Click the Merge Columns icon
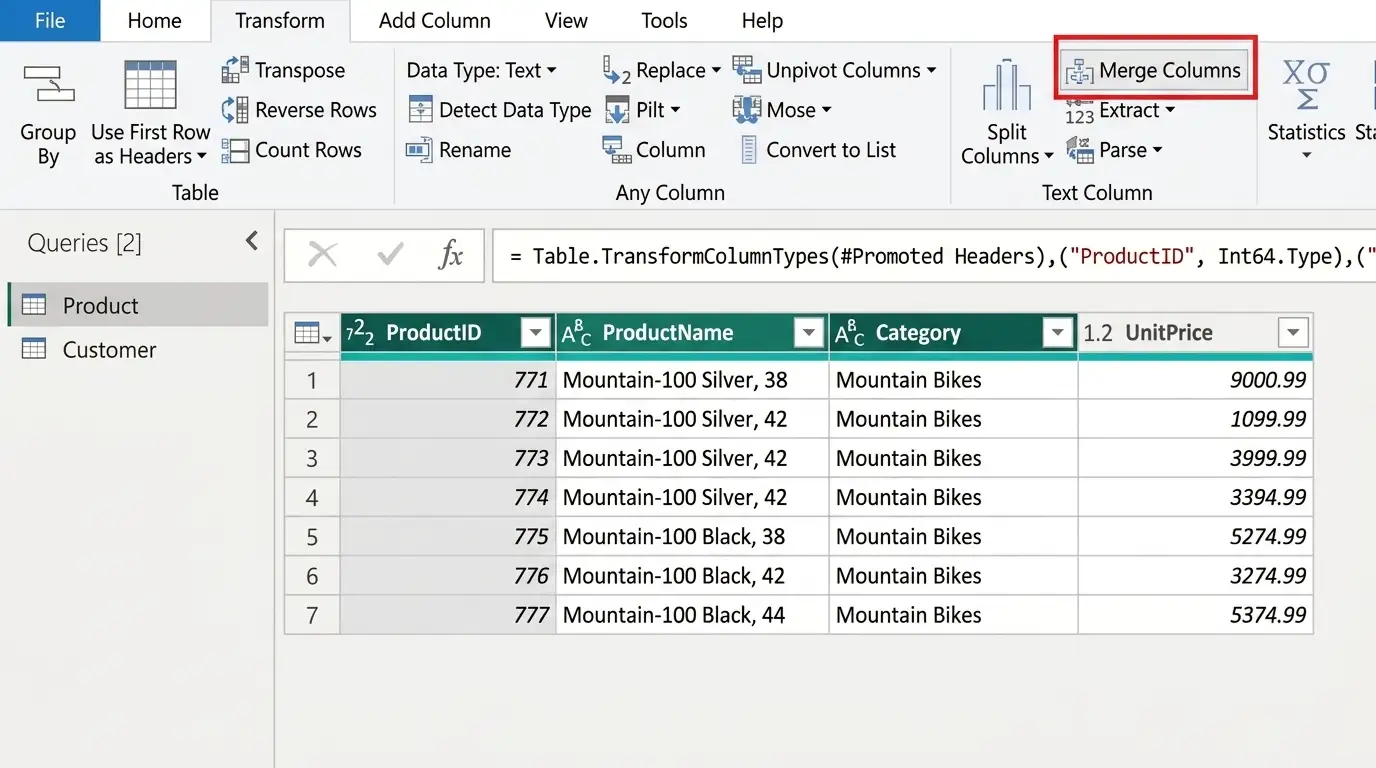Viewport: 1376px width, 768px height. coord(1079,71)
